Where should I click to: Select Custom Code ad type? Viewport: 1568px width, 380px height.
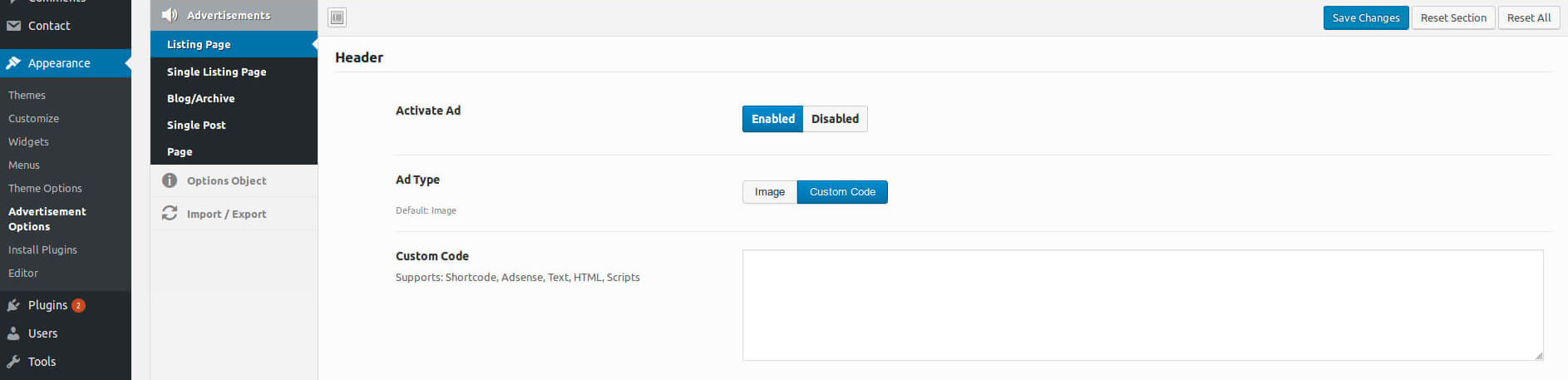842,192
